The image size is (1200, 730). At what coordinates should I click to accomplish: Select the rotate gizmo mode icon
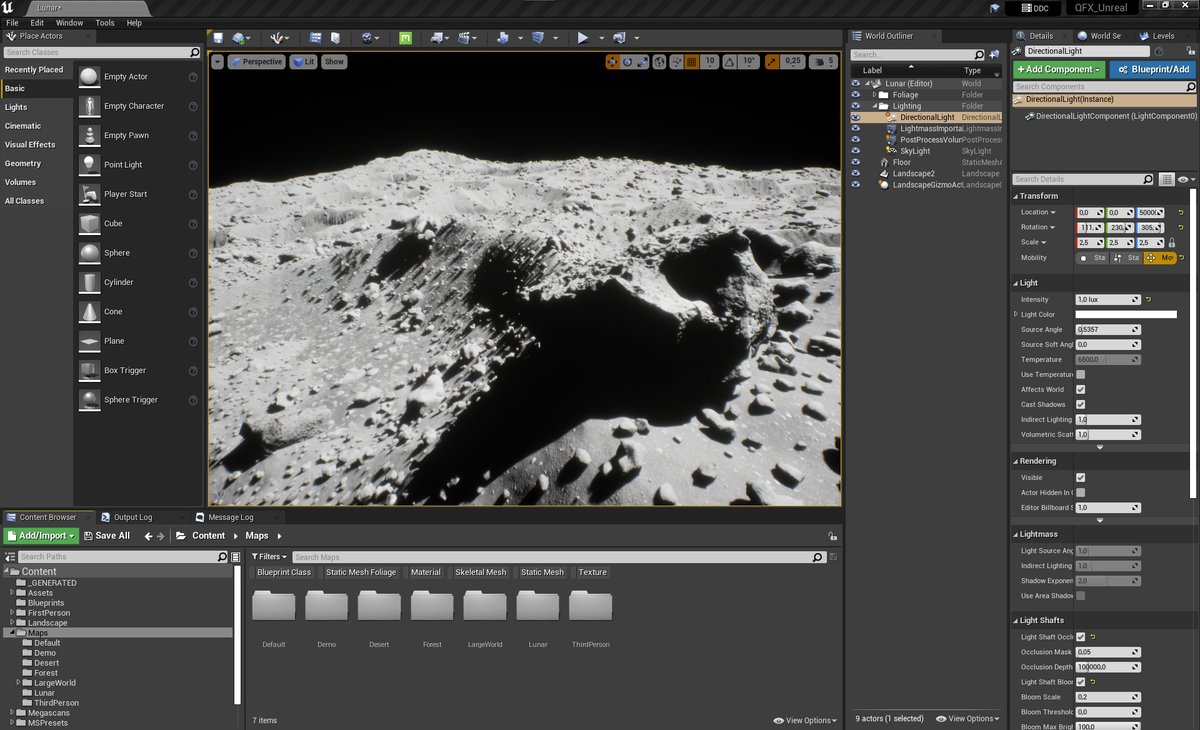(628, 62)
